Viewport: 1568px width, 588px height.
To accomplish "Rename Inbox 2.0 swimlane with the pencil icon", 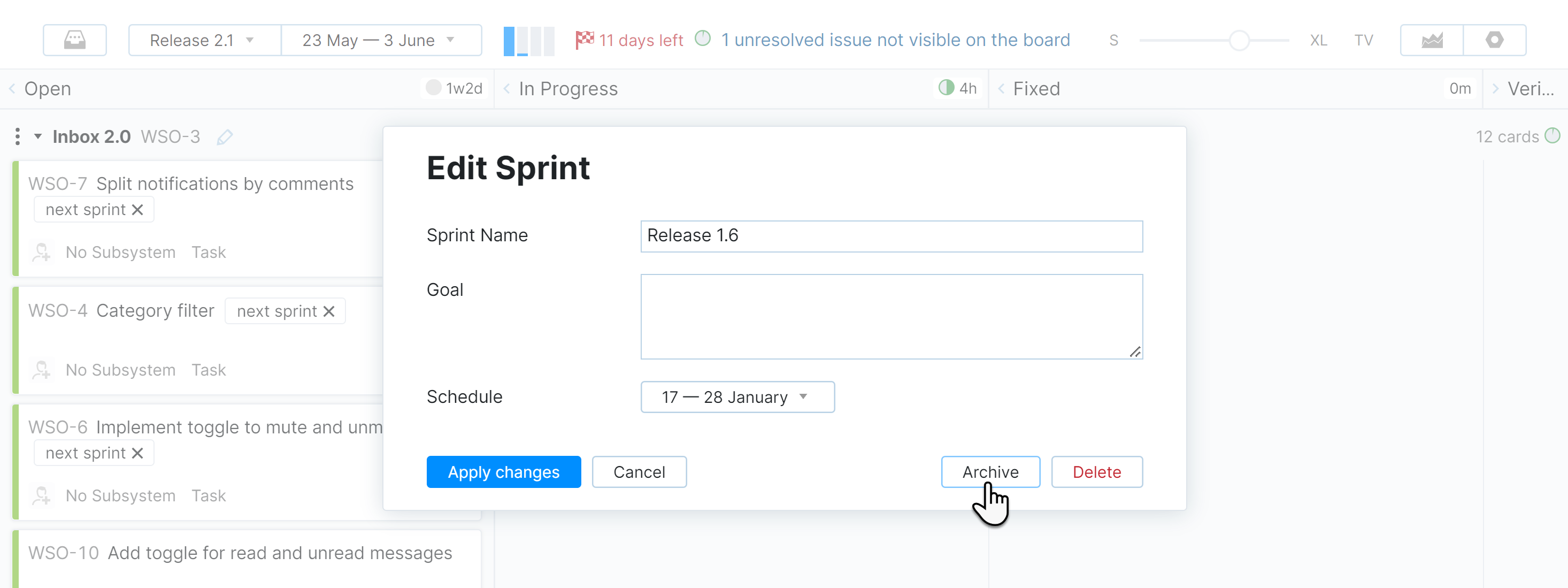I will click(x=224, y=136).
